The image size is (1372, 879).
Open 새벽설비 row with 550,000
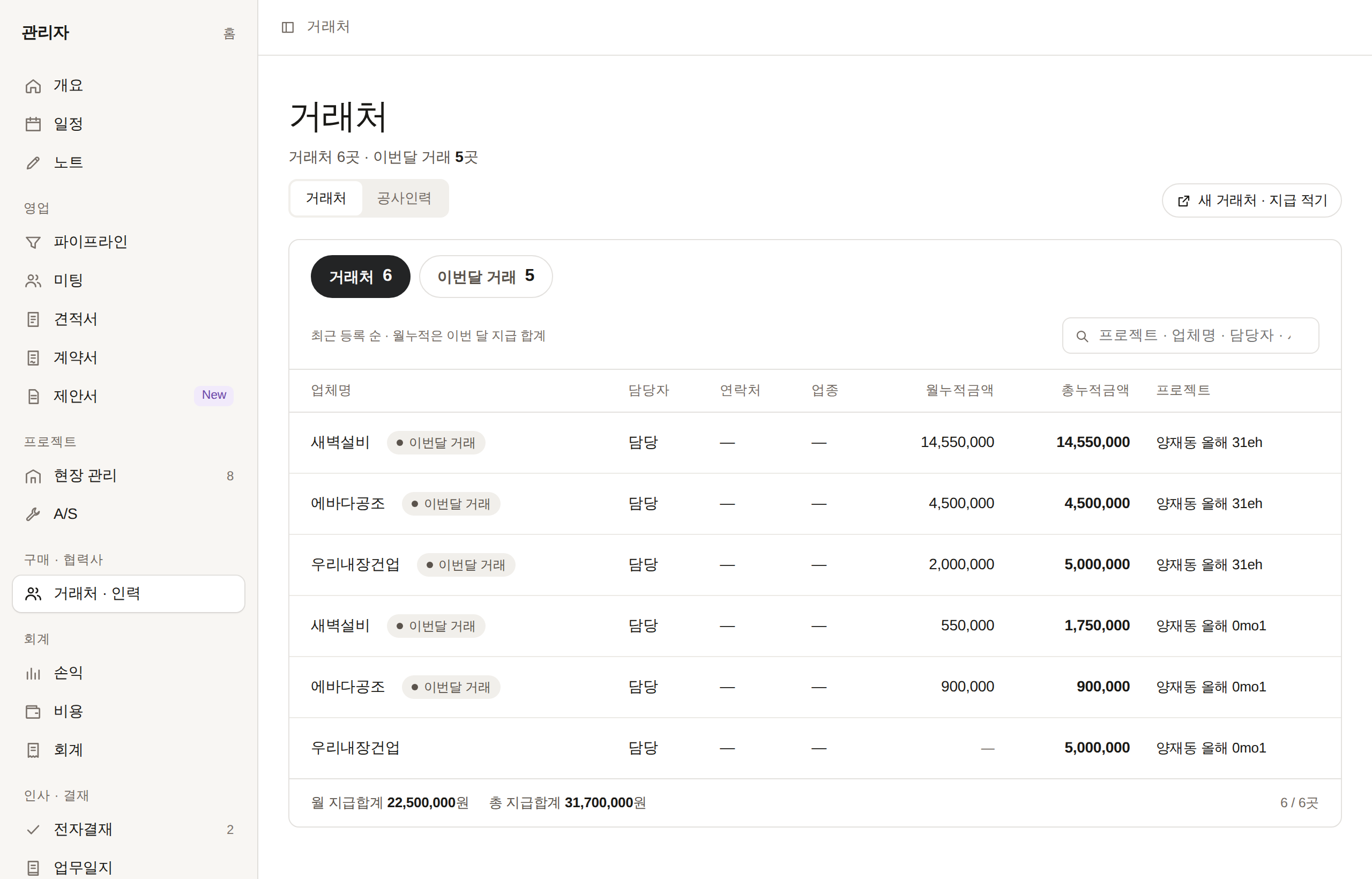pos(815,626)
